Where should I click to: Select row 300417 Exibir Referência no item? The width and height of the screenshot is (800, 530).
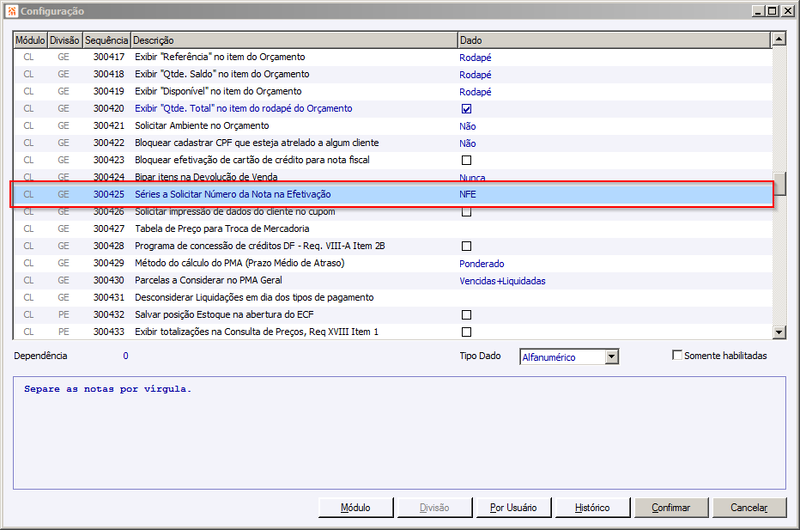tap(392, 57)
